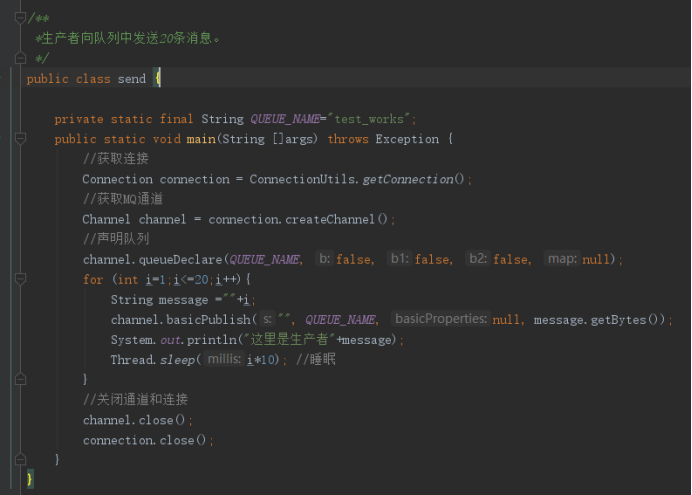Click the getConnection() method call

click(413, 179)
